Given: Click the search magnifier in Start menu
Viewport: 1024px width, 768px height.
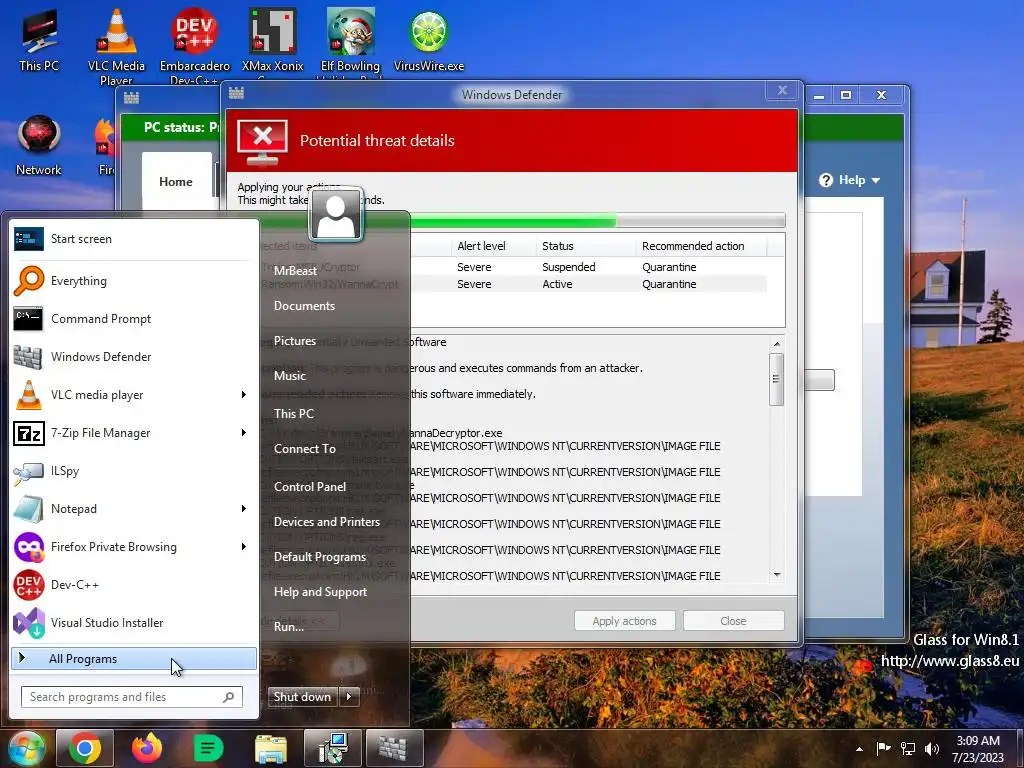Looking at the screenshot, I should tap(229, 697).
